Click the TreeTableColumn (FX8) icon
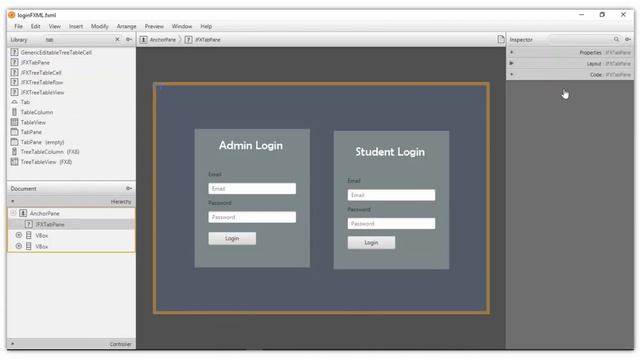The image size is (640, 360). pos(14,152)
